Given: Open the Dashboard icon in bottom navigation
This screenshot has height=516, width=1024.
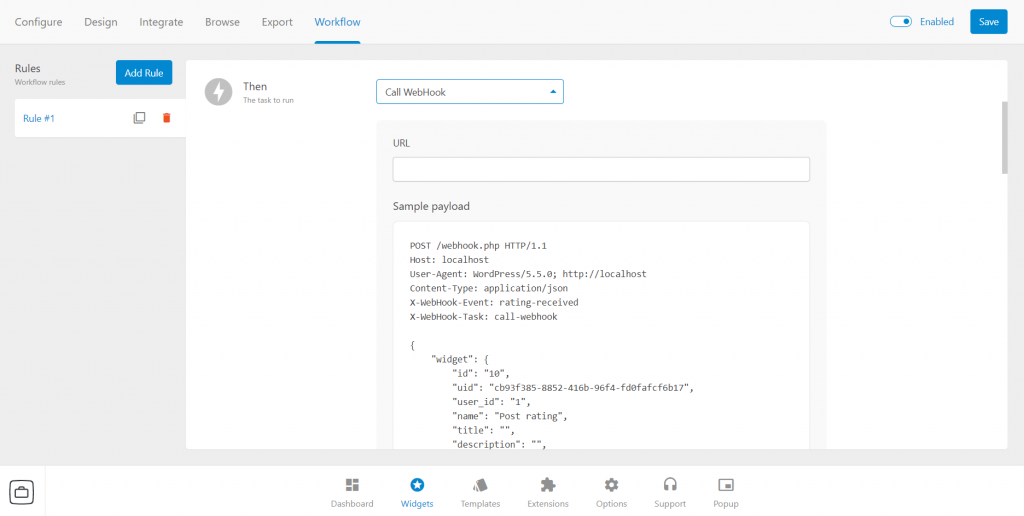Looking at the screenshot, I should [352, 485].
